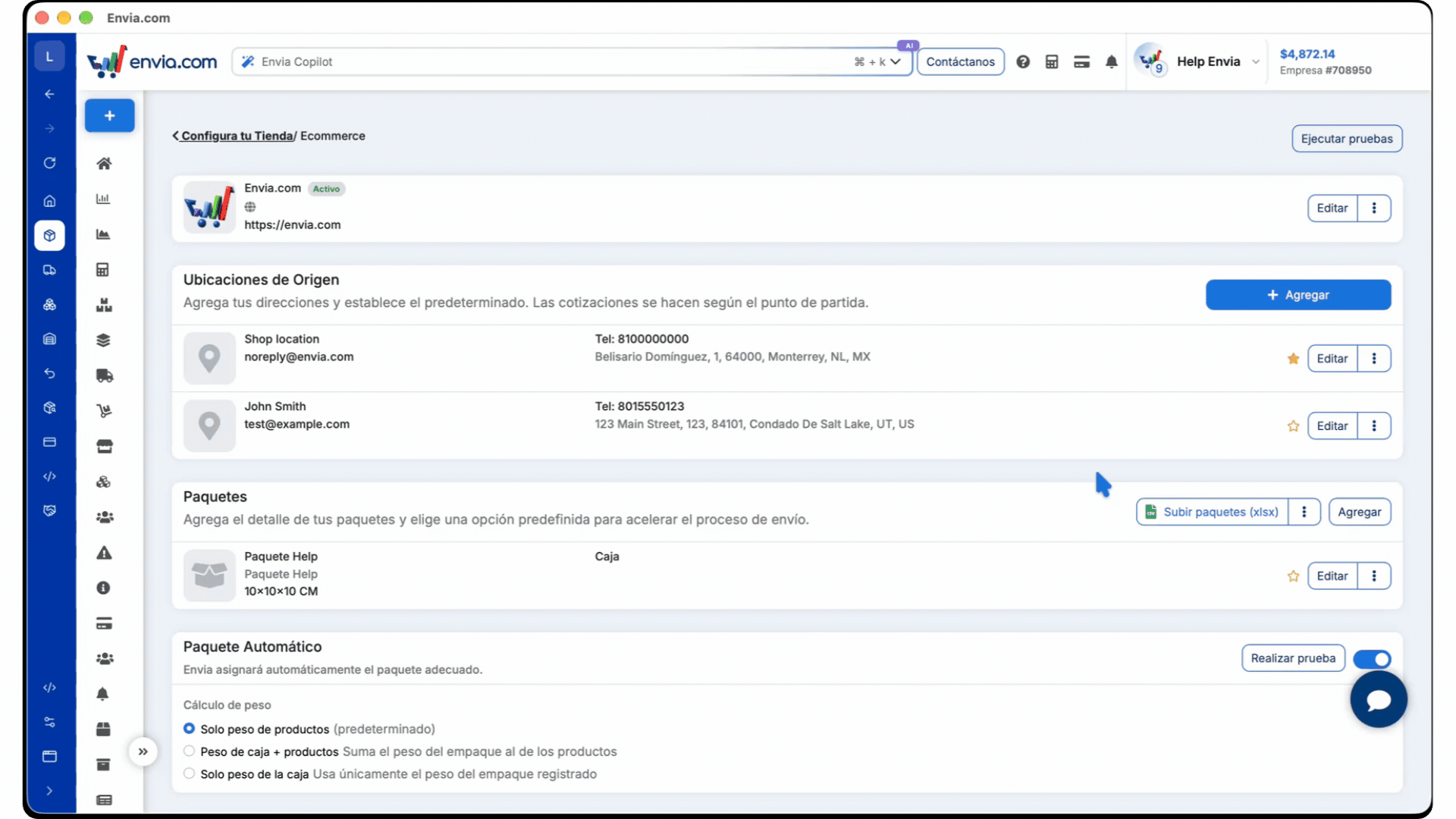
Task: Open notifications bell in top bar
Action: (1111, 62)
